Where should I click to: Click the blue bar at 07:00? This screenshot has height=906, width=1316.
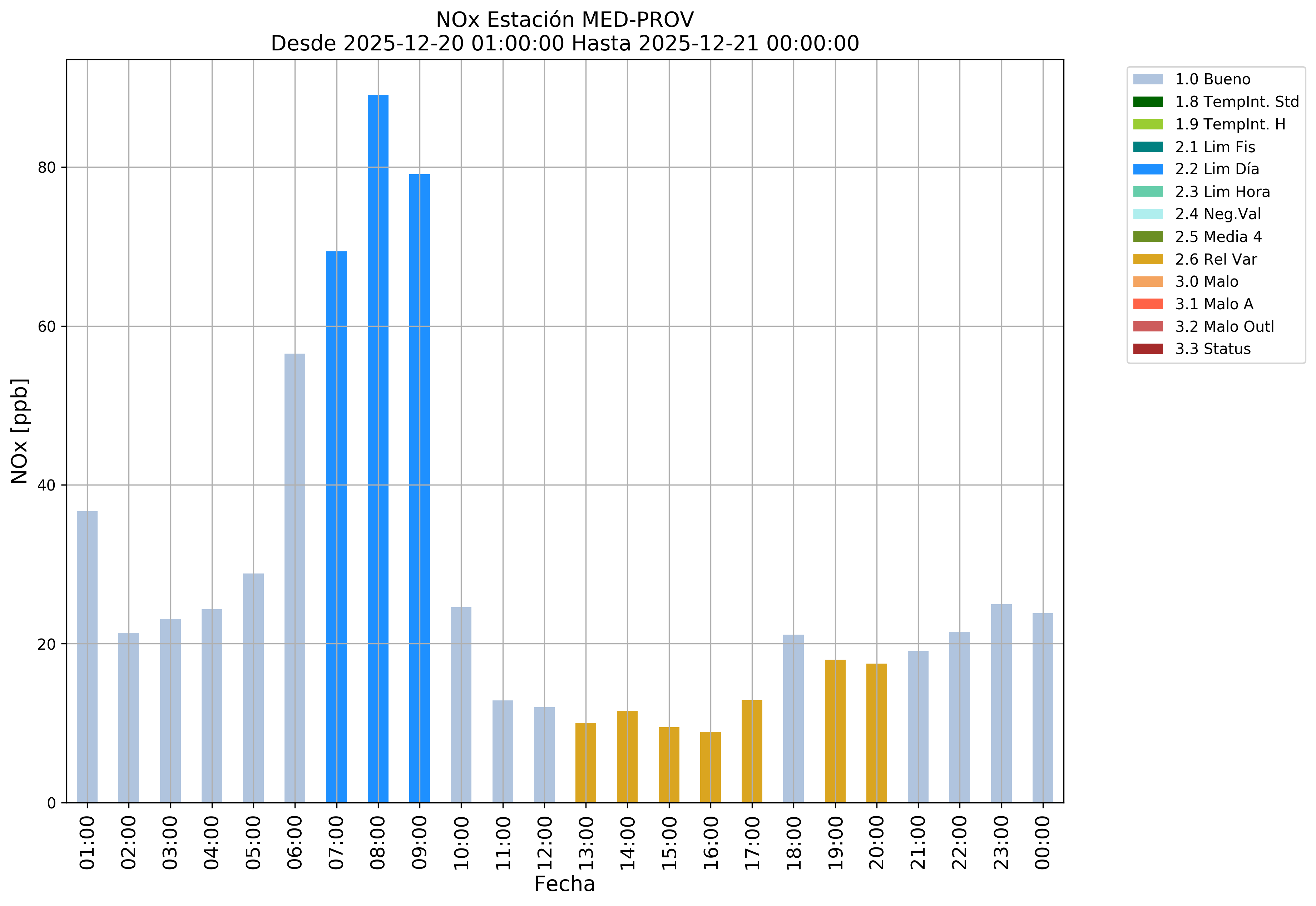tap(337, 527)
